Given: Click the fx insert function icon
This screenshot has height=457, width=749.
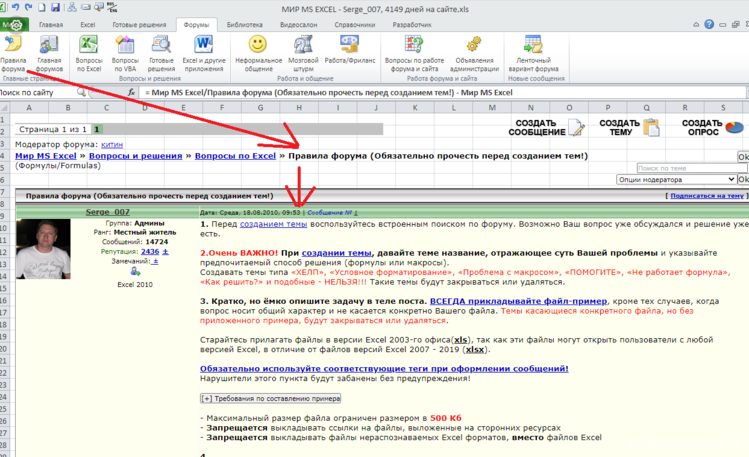Looking at the screenshot, I should [x=131, y=92].
